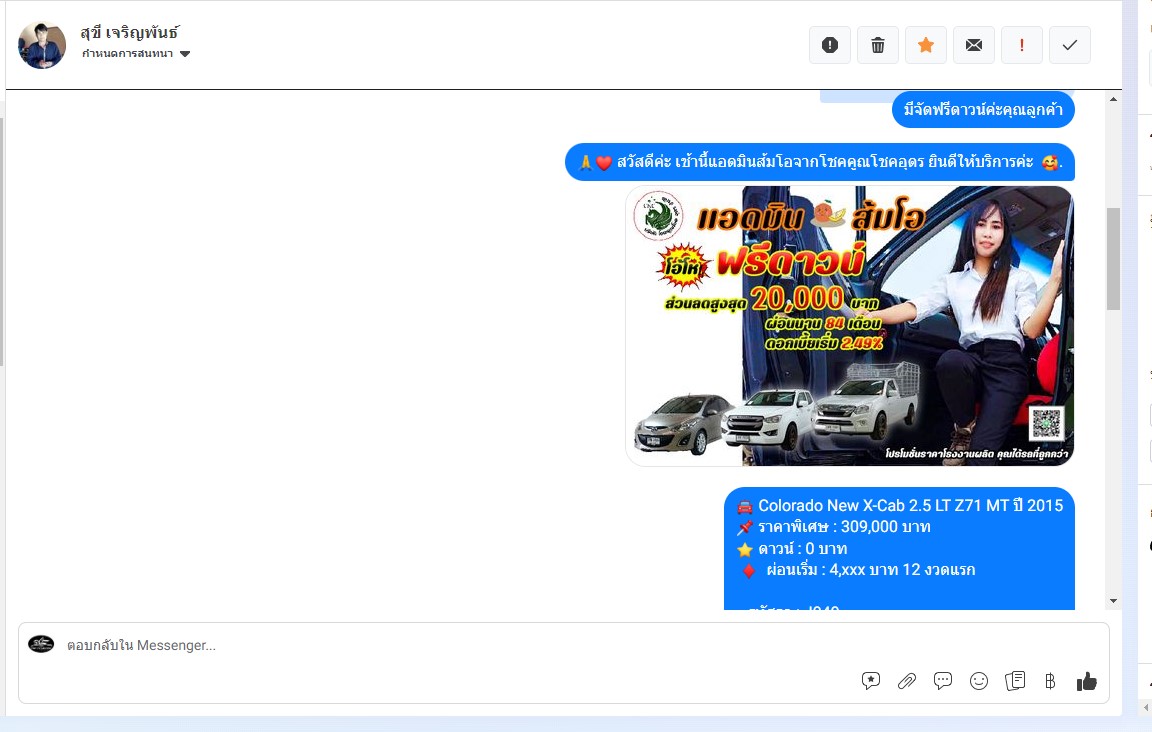Open saved replies star-bubble icon
Viewport: 1152px width, 732px height.
pos(871,681)
